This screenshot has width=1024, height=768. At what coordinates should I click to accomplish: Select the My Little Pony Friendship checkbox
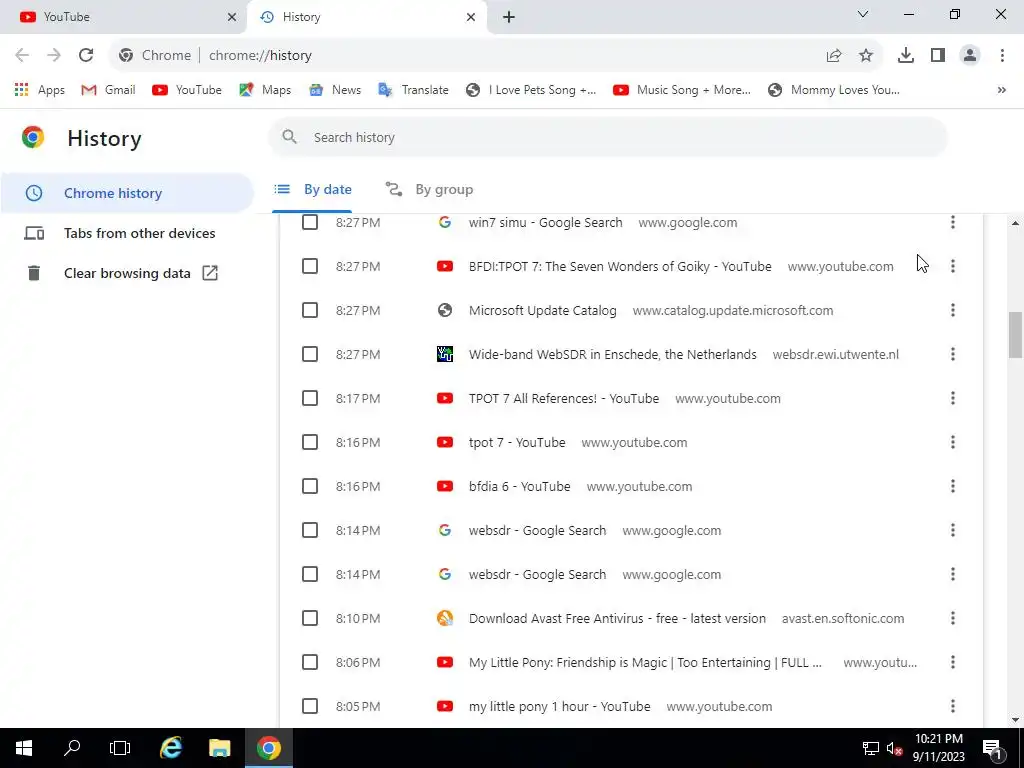(x=310, y=662)
